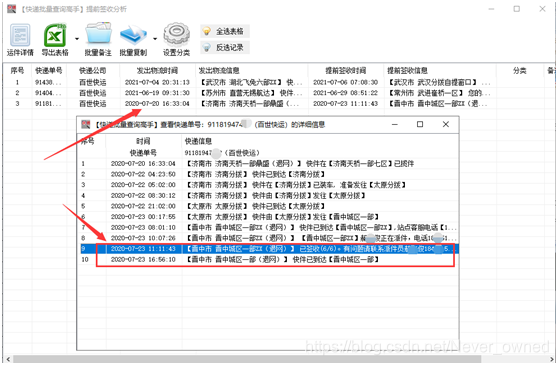Click the 【常州市 武进雀桥一区】 sign info cell
Image resolution: width=558 pixels, height=365 pixels.
pos(439,93)
